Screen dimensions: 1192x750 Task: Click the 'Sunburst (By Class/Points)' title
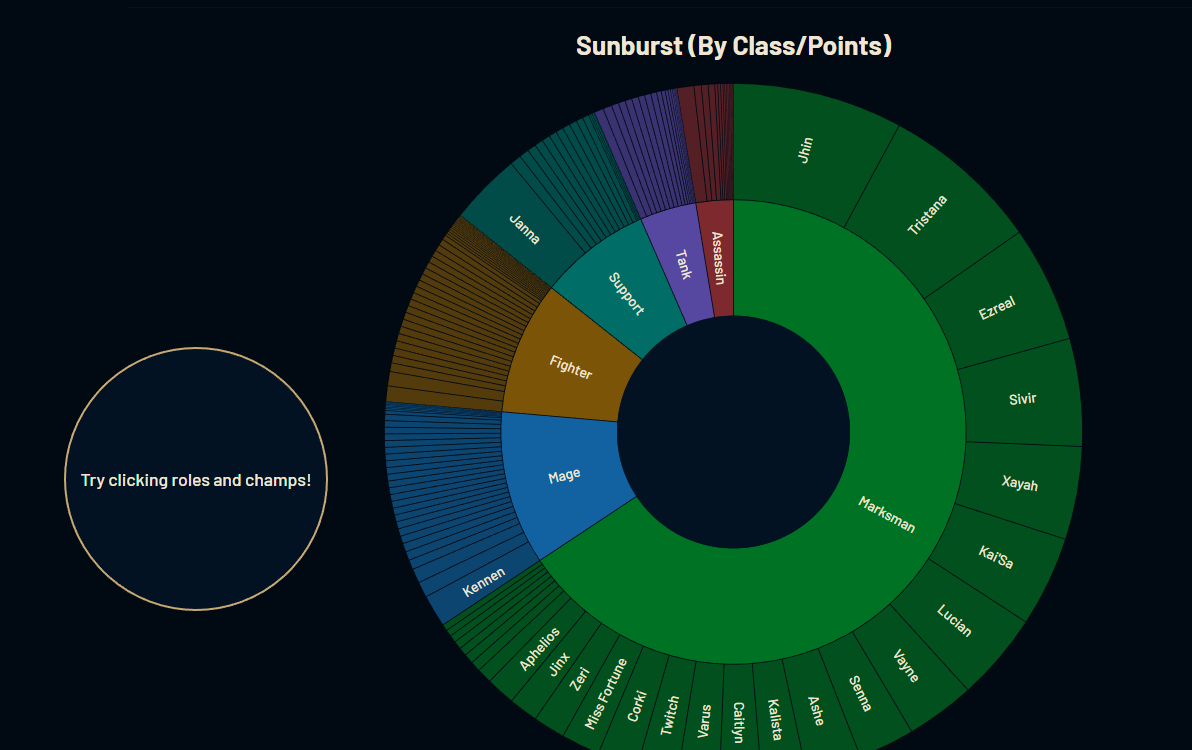pyautogui.click(x=734, y=46)
